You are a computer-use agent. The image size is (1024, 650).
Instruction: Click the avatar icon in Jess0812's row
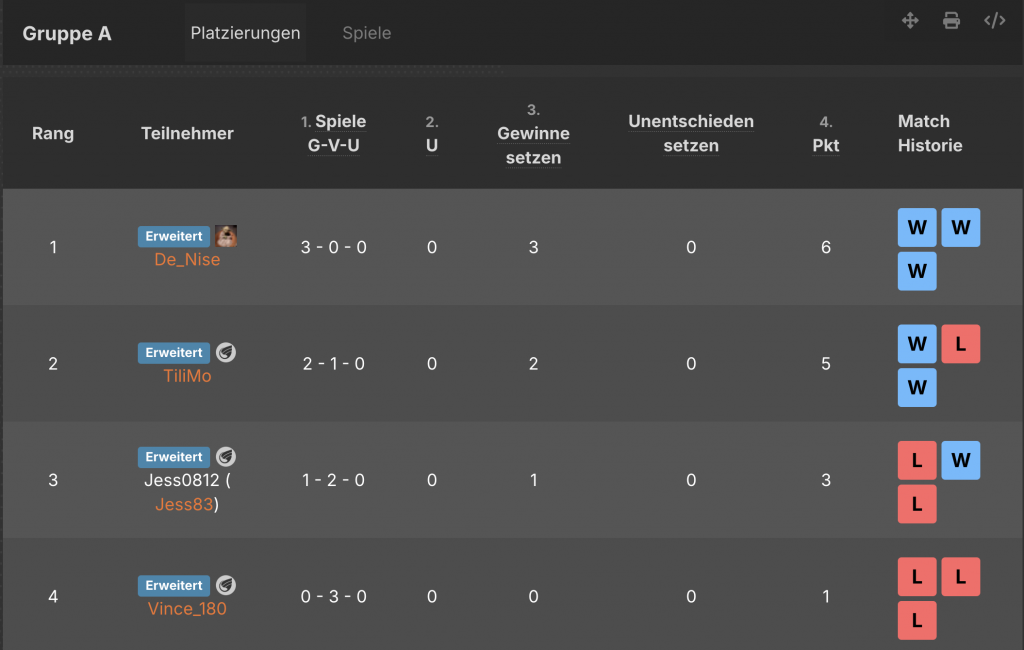pyautogui.click(x=226, y=456)
